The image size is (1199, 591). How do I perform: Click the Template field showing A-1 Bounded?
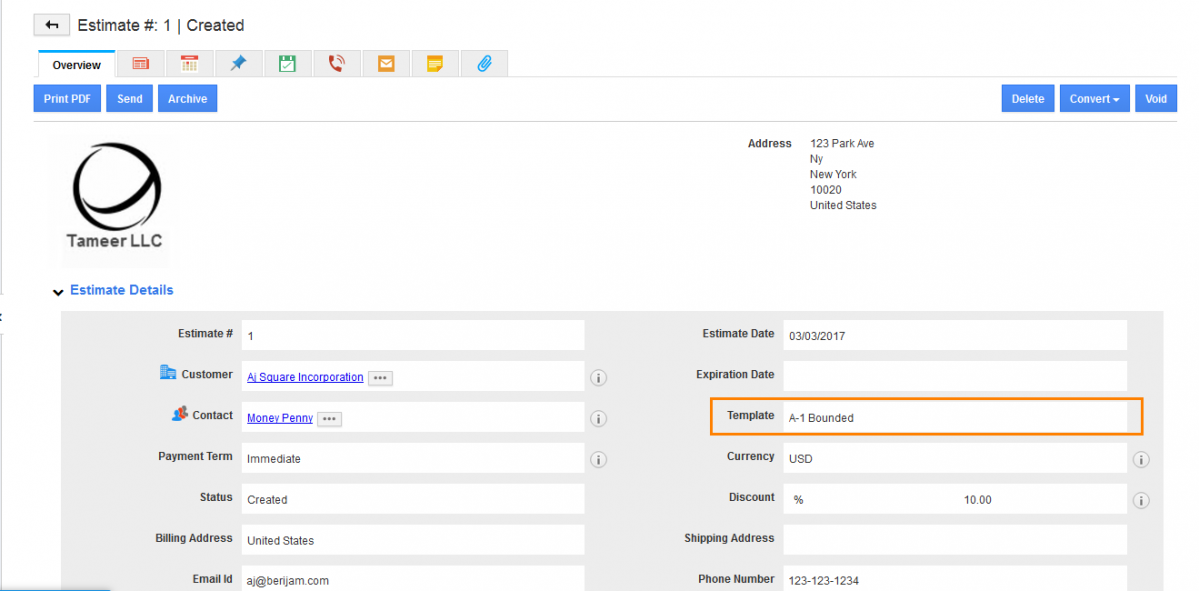coord(954,417)
